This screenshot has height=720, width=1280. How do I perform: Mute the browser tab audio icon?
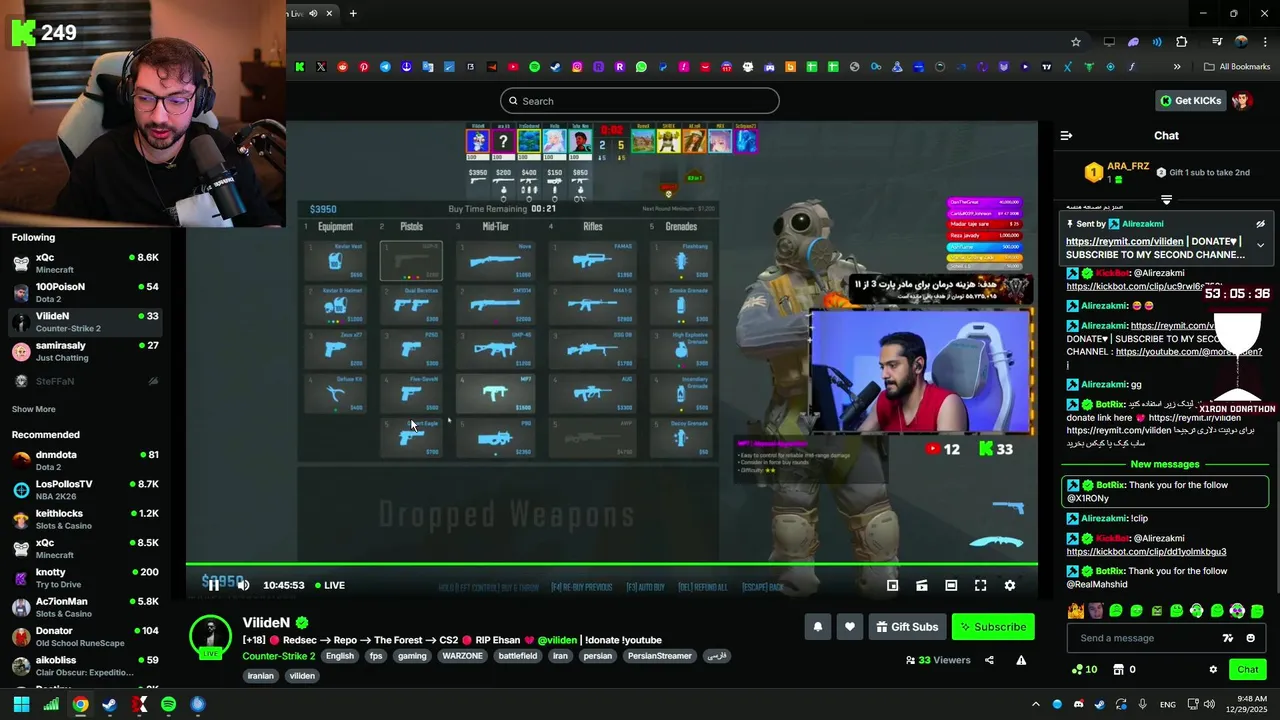coord(313,13)
